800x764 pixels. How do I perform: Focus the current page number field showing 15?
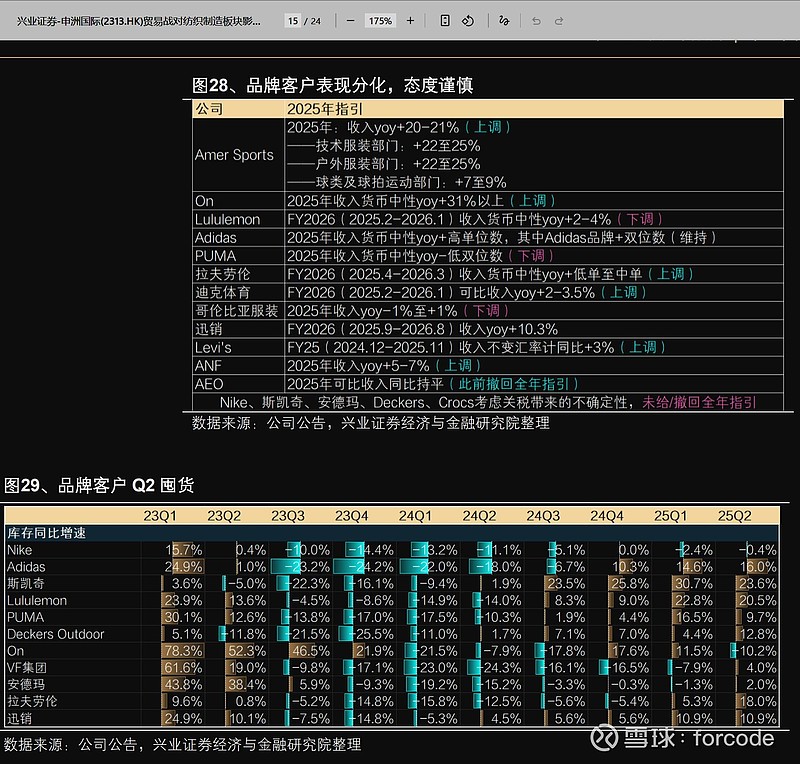pyautogui.click(x=293, y=20)
